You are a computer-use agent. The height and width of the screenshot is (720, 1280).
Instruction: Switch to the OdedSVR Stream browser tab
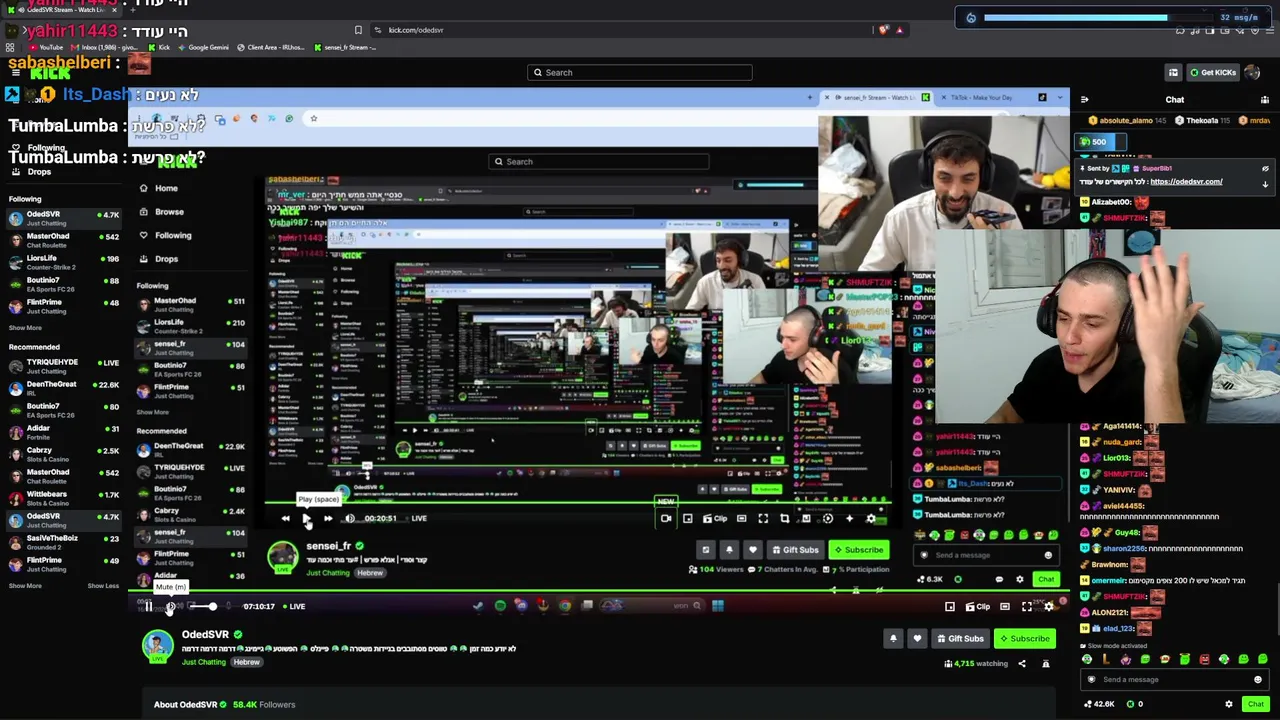tap(62, 10)
